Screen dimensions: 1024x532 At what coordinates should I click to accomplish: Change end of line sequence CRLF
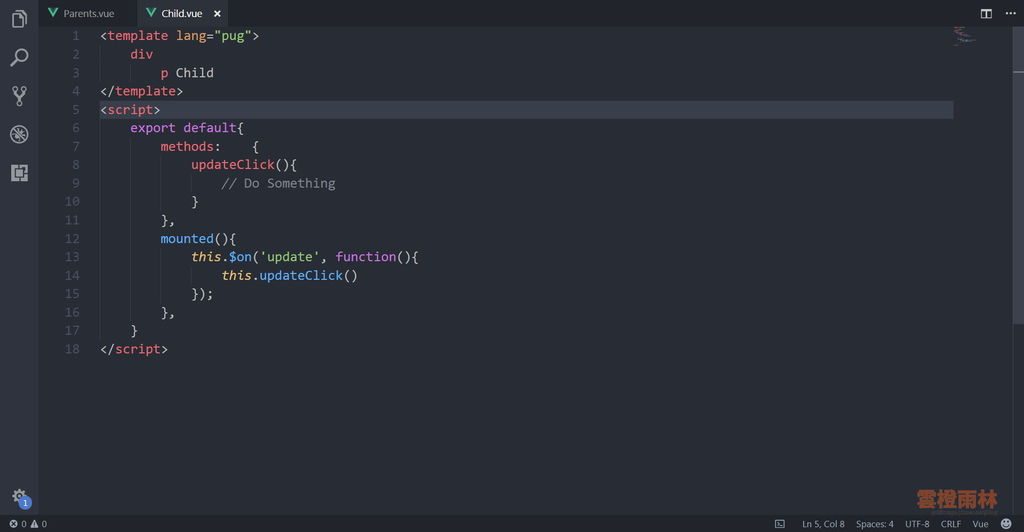tap(950, 524)
